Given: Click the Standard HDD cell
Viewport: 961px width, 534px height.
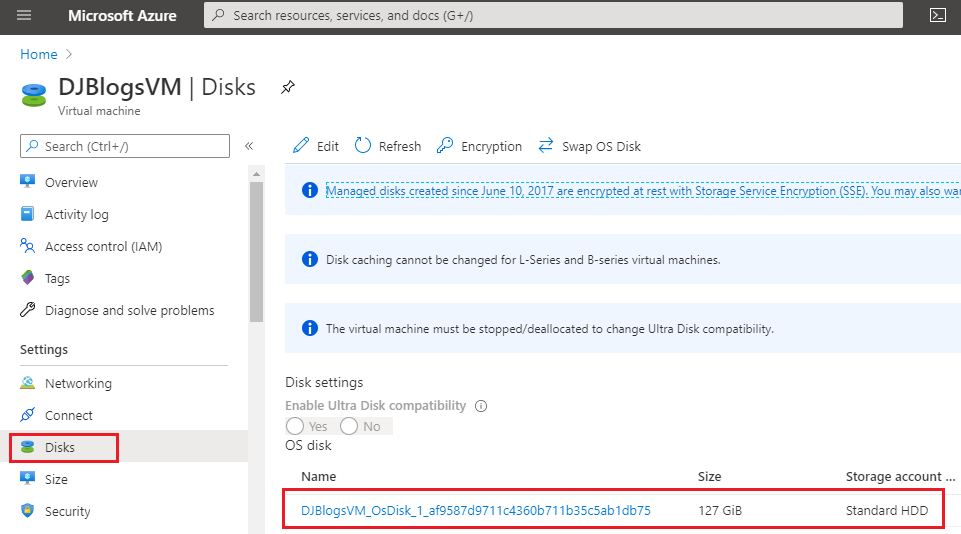Looking at the screenshot, I should tap(887, 510).
